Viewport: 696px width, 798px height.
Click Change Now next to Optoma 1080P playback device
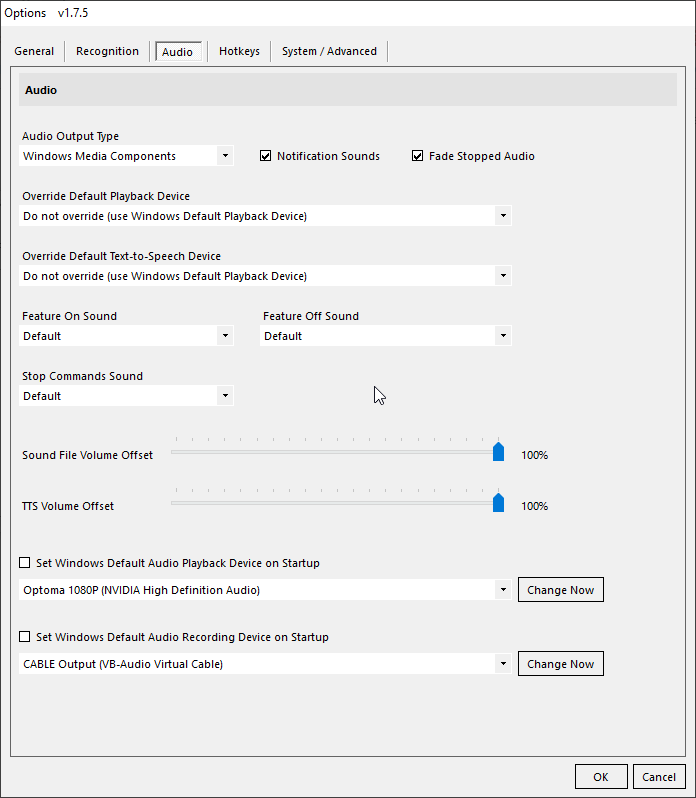tap(560, 590)
